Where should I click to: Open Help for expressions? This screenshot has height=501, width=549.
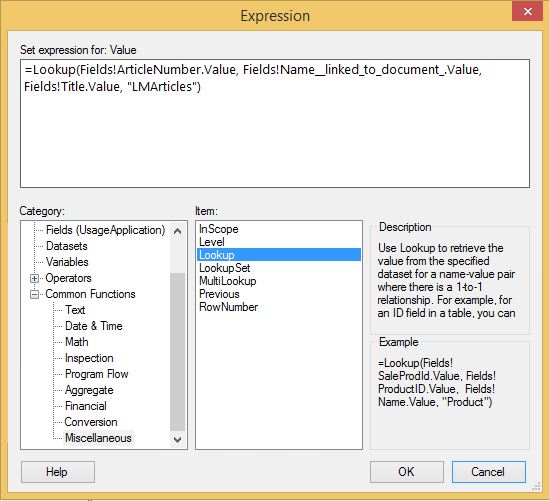click(58, 472)
